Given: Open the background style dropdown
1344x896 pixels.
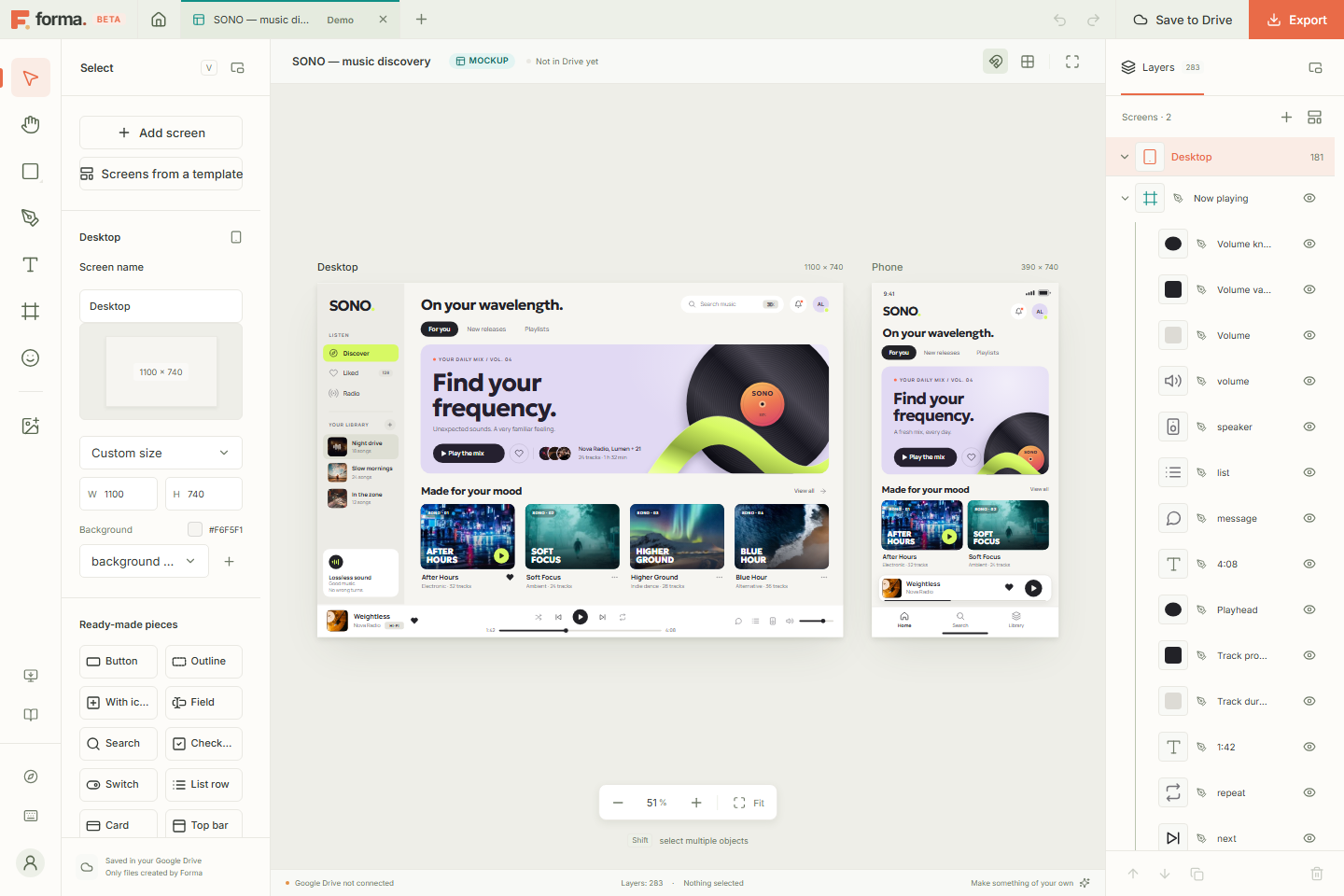Looking at the screenshot, I should pyautogui.click(x=144, y=561).
